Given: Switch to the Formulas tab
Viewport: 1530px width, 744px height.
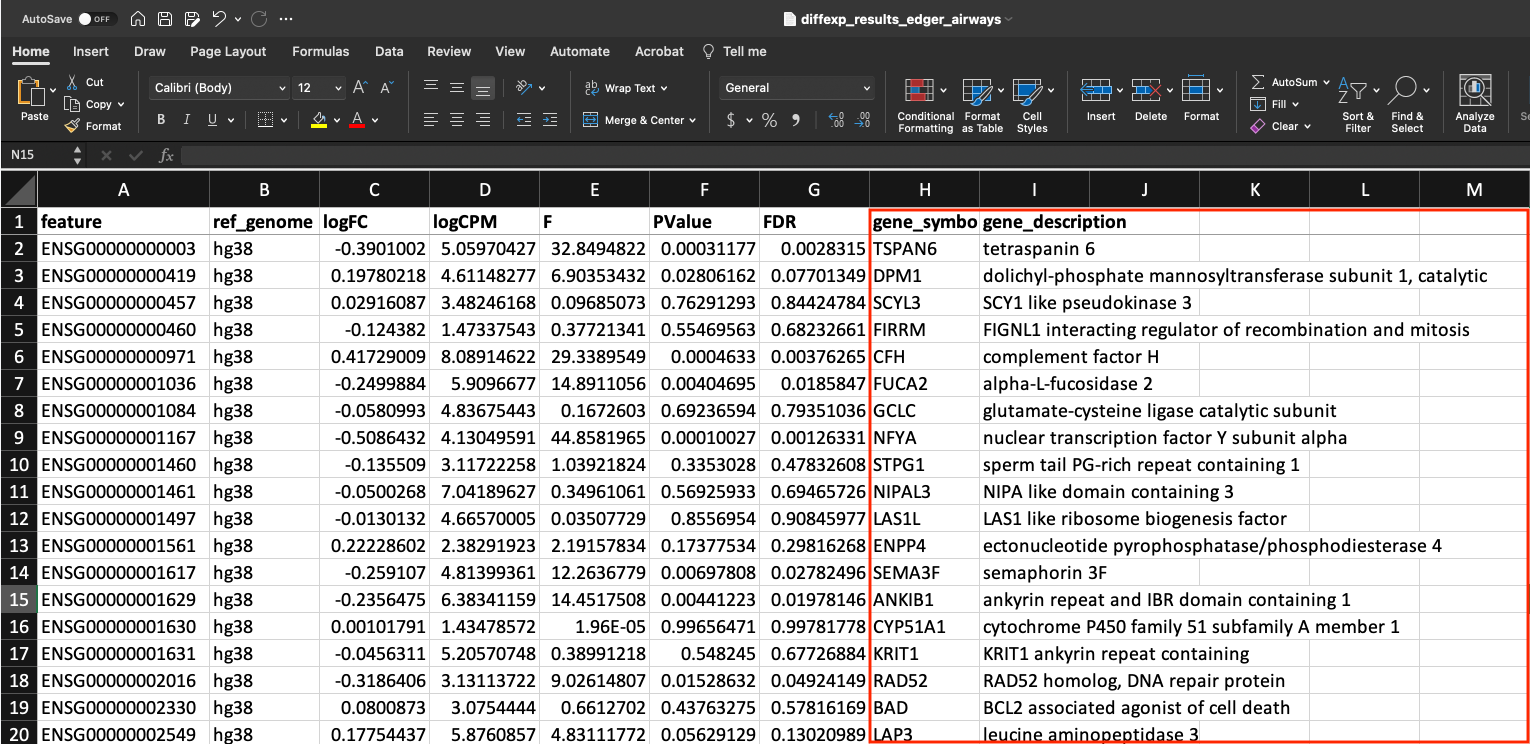Looking at the screenshot, I should (x=320, y=51).
